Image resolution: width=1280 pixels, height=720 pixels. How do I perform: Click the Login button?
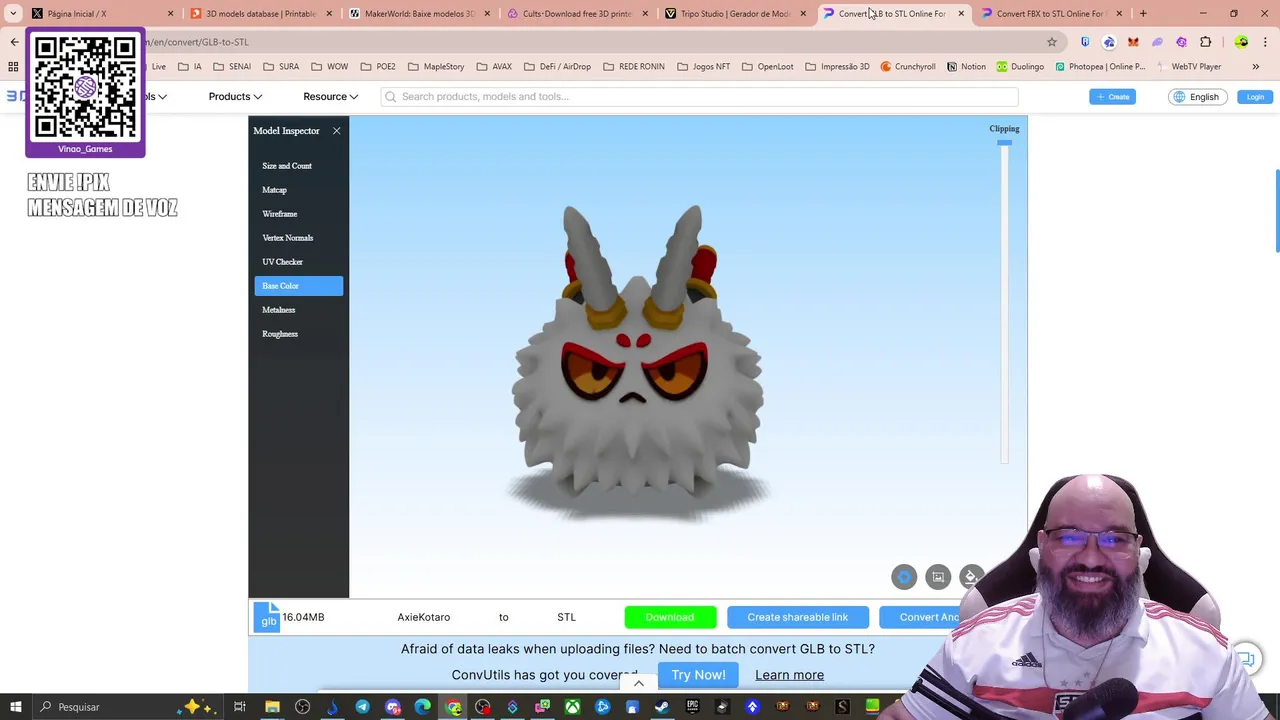(x=1255, y=97)
